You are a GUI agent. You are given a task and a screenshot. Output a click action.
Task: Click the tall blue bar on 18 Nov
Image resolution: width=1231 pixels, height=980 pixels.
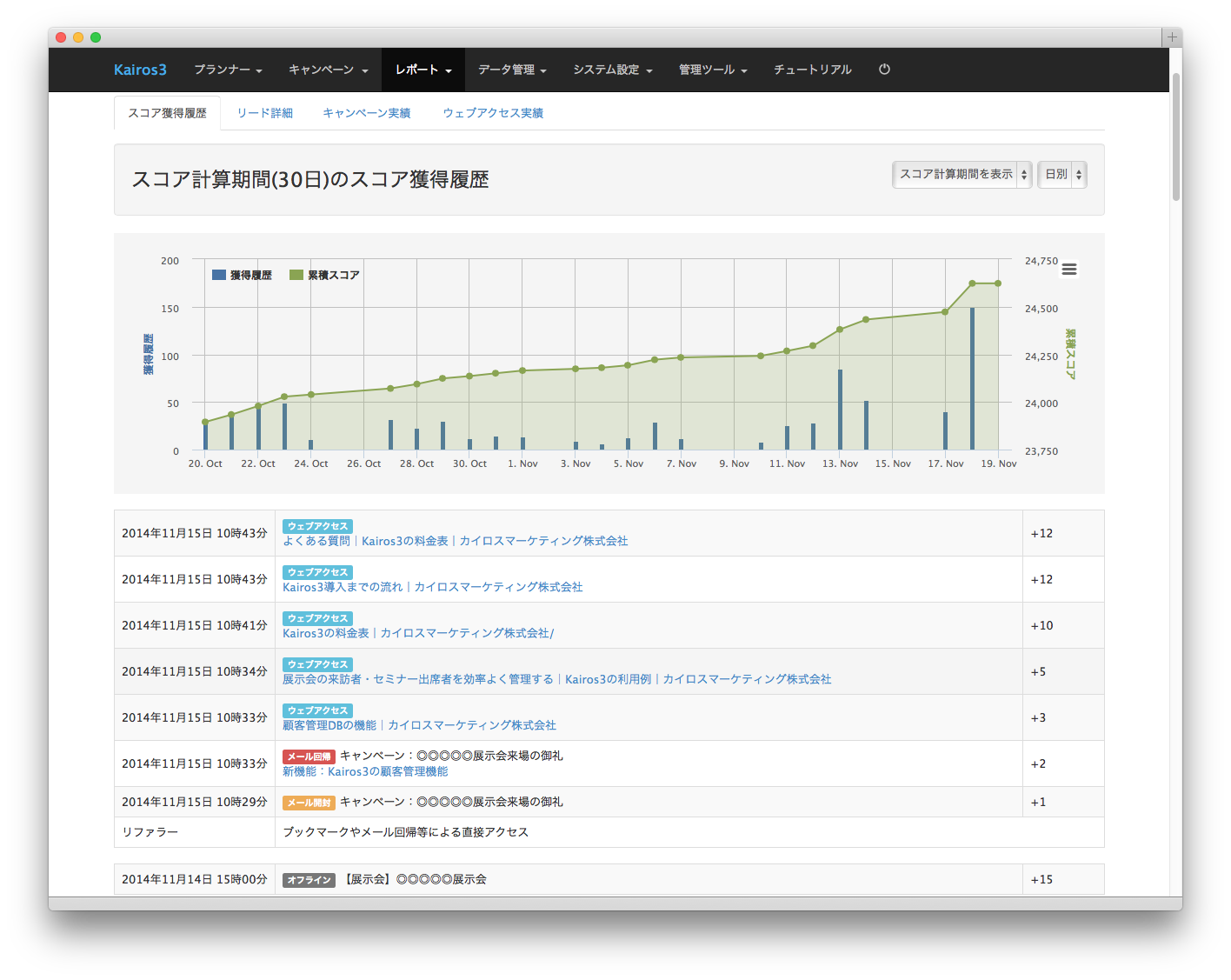(x=972, y=378)
